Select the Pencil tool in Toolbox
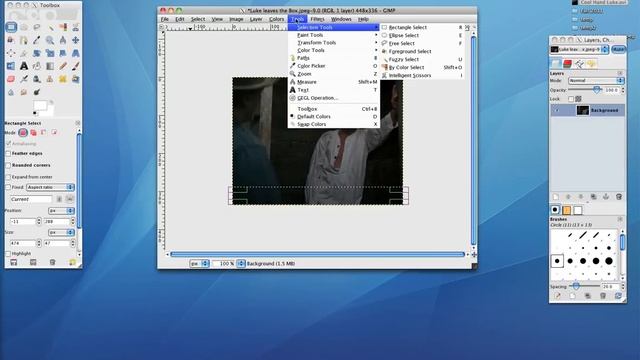This screenshot has height=360, width=640. [x=62, y=66]
